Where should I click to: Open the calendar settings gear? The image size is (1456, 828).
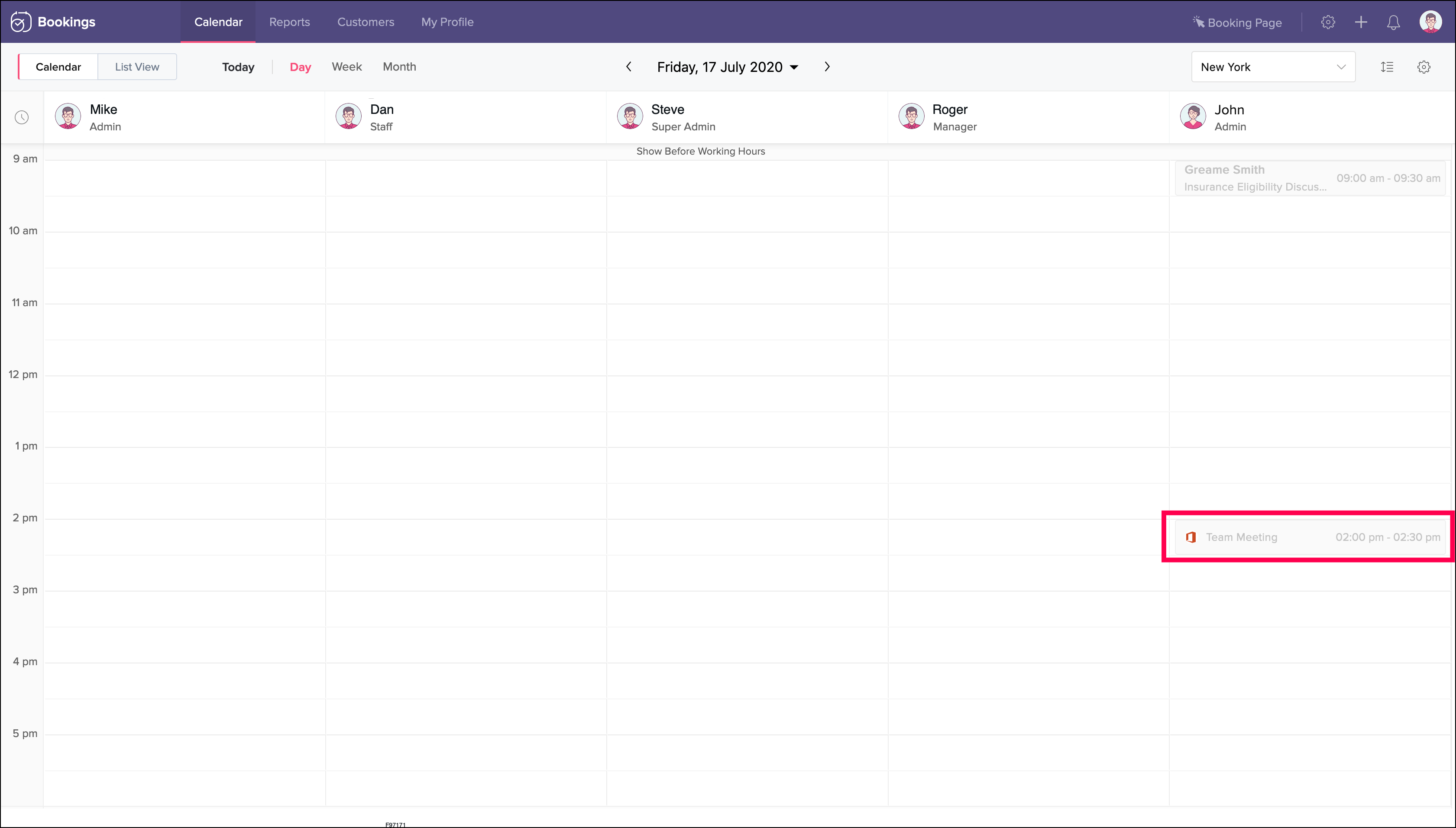click(1424, 67)
